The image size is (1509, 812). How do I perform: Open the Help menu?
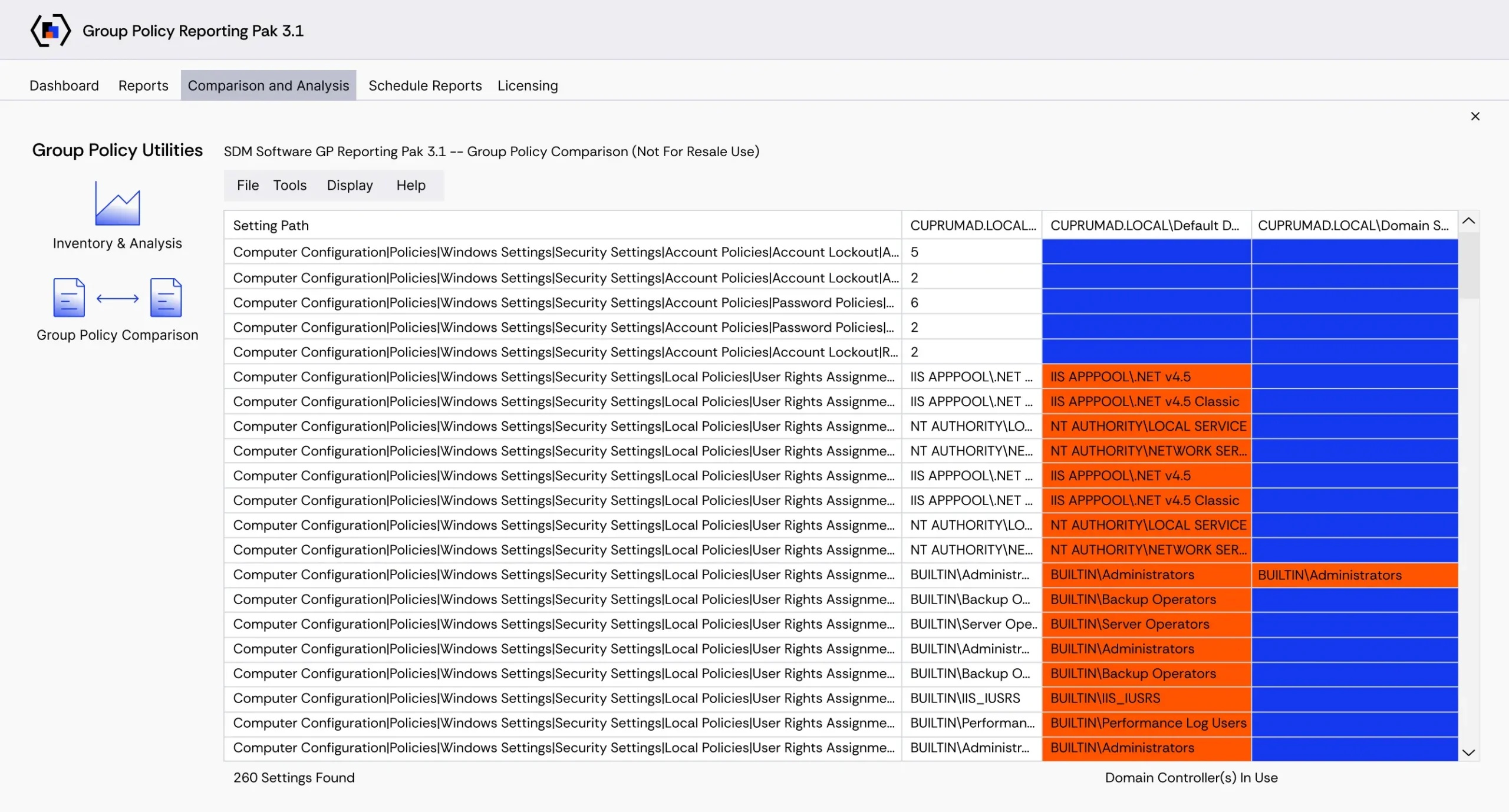tap(410, 185)
